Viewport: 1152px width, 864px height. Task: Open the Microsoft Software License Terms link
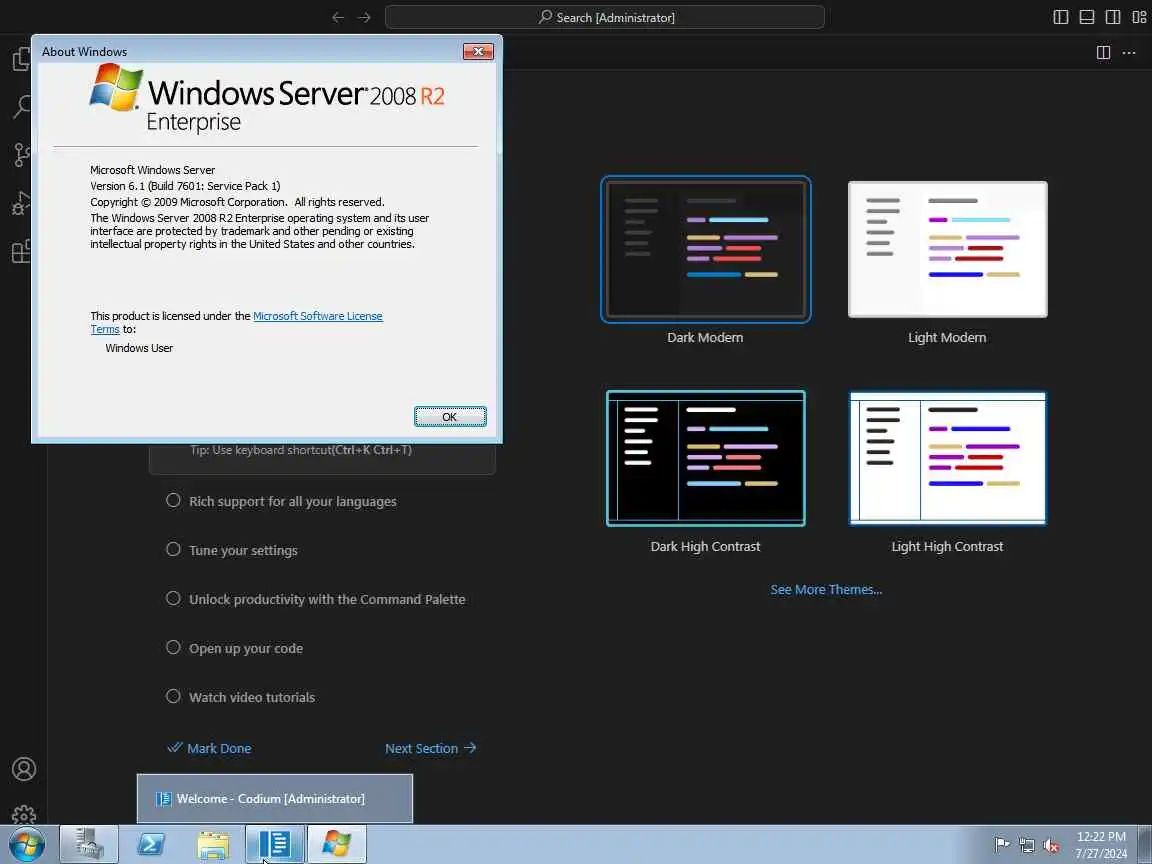(317, 316)
